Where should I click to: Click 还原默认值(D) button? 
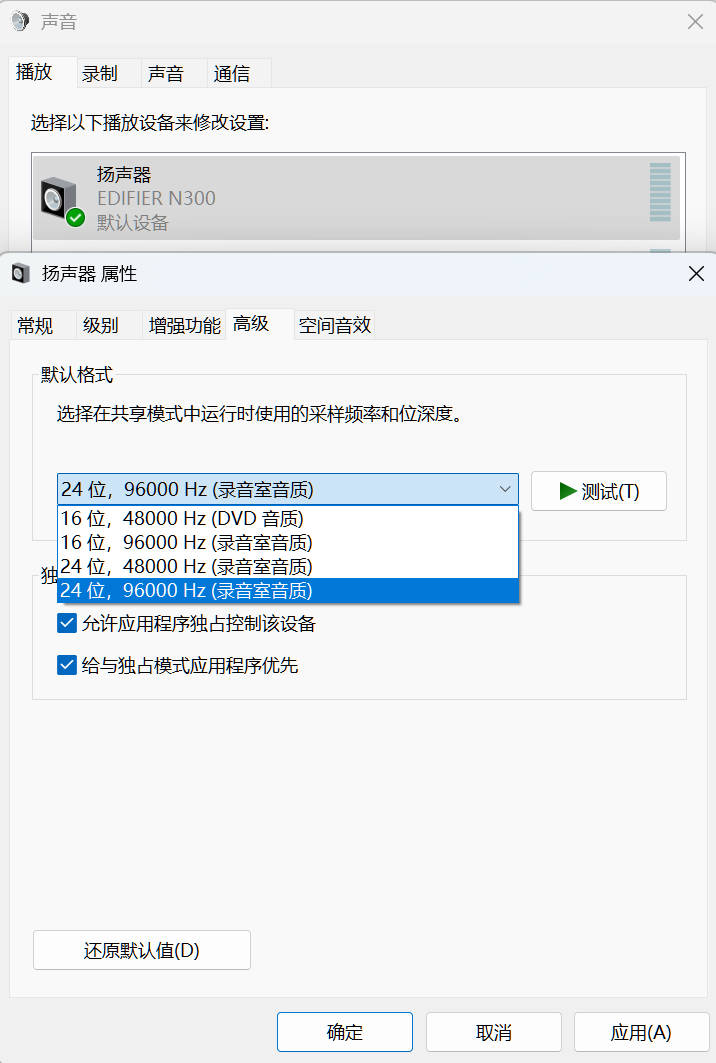(142, 950)
